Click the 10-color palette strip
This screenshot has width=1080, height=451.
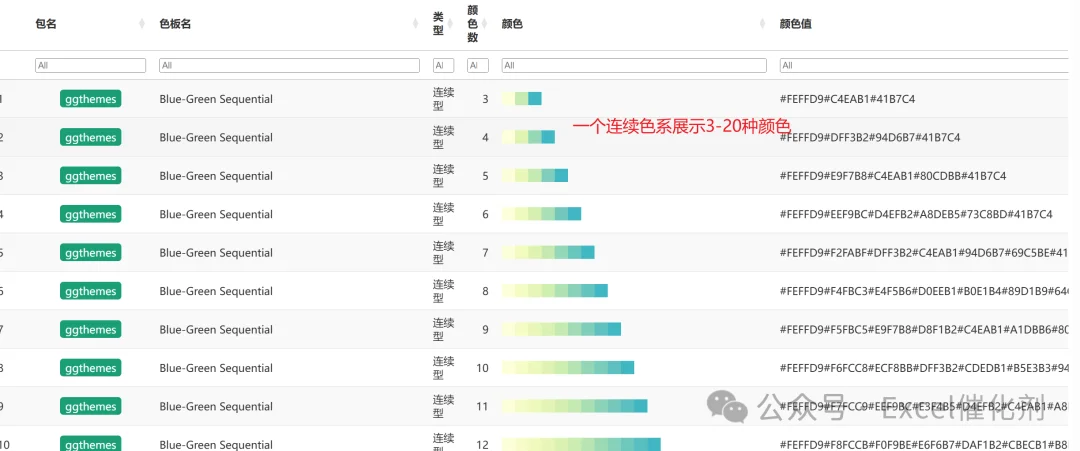(x=568, y=368)
